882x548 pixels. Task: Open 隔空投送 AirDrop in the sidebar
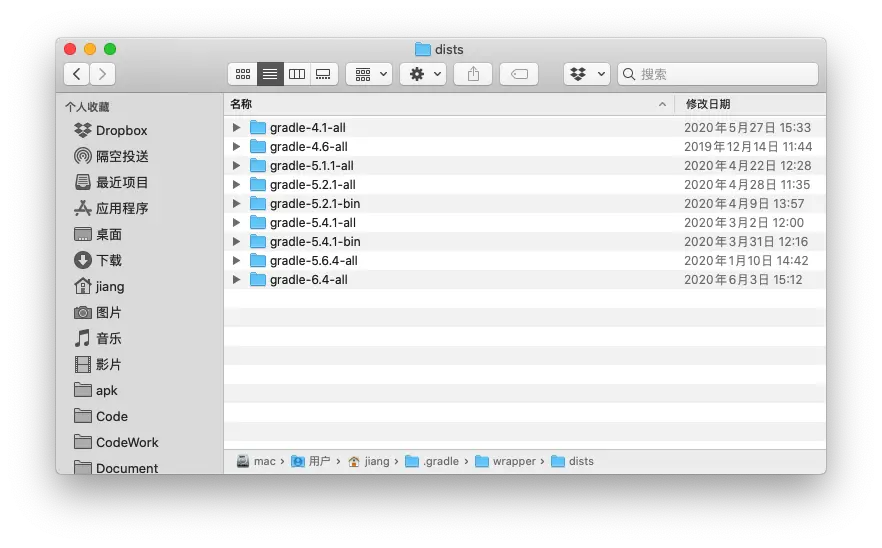pyautogui.click(x=111, y=156)
